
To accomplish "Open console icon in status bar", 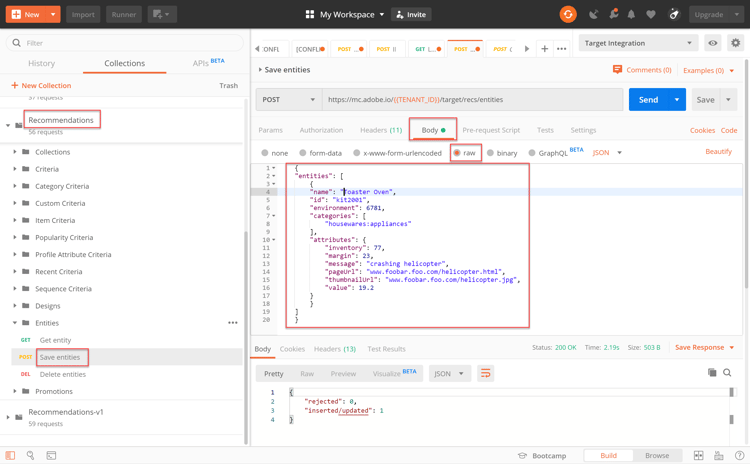I will coord(51,455).
